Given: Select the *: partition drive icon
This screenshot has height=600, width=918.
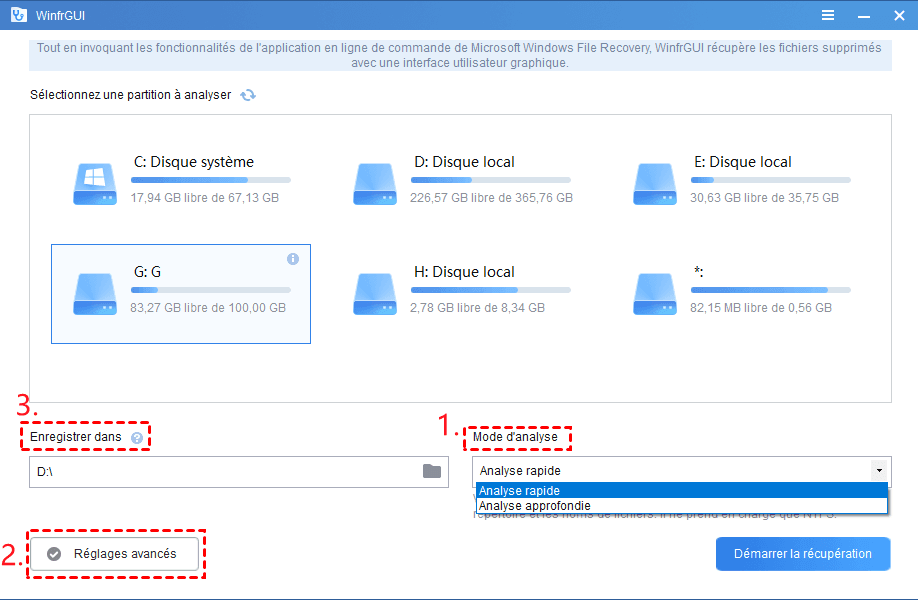Looking at the screenshot, I should (655, 294).
